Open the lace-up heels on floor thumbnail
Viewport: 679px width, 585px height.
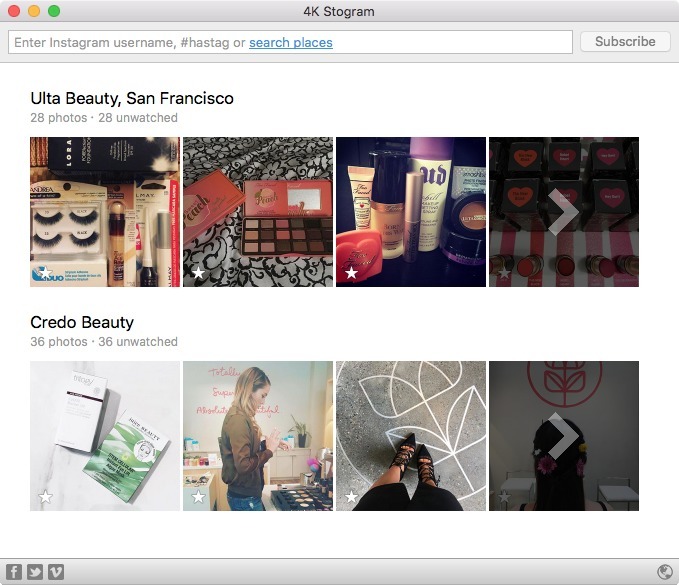point(411,436)
